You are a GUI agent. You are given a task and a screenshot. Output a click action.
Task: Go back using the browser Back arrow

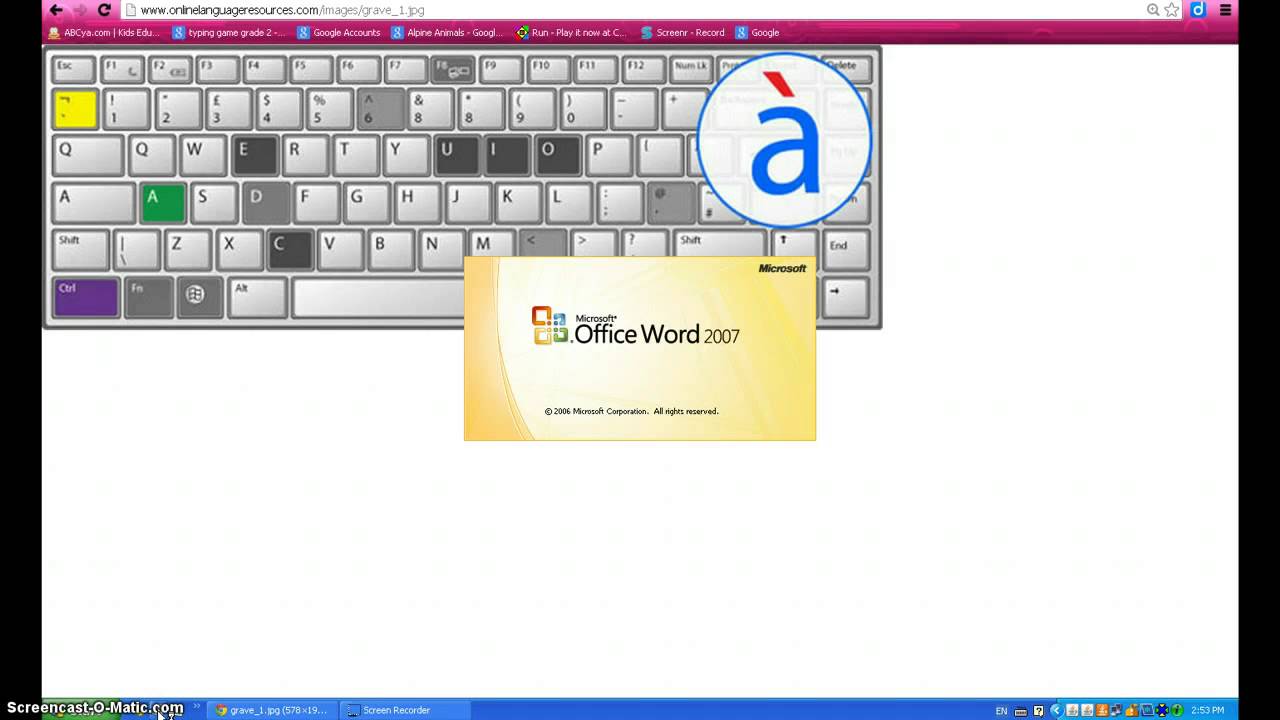(x=56, y=10)
